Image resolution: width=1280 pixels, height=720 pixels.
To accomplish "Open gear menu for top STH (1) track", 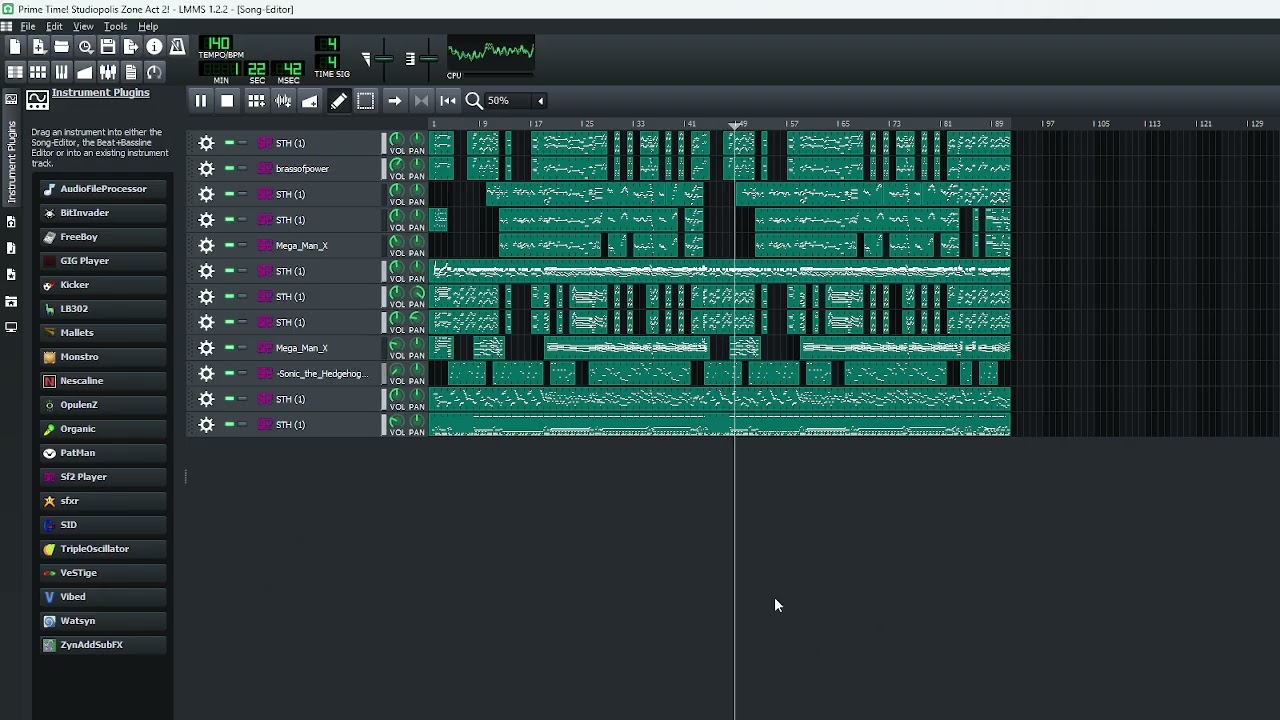I will point(206,143).
